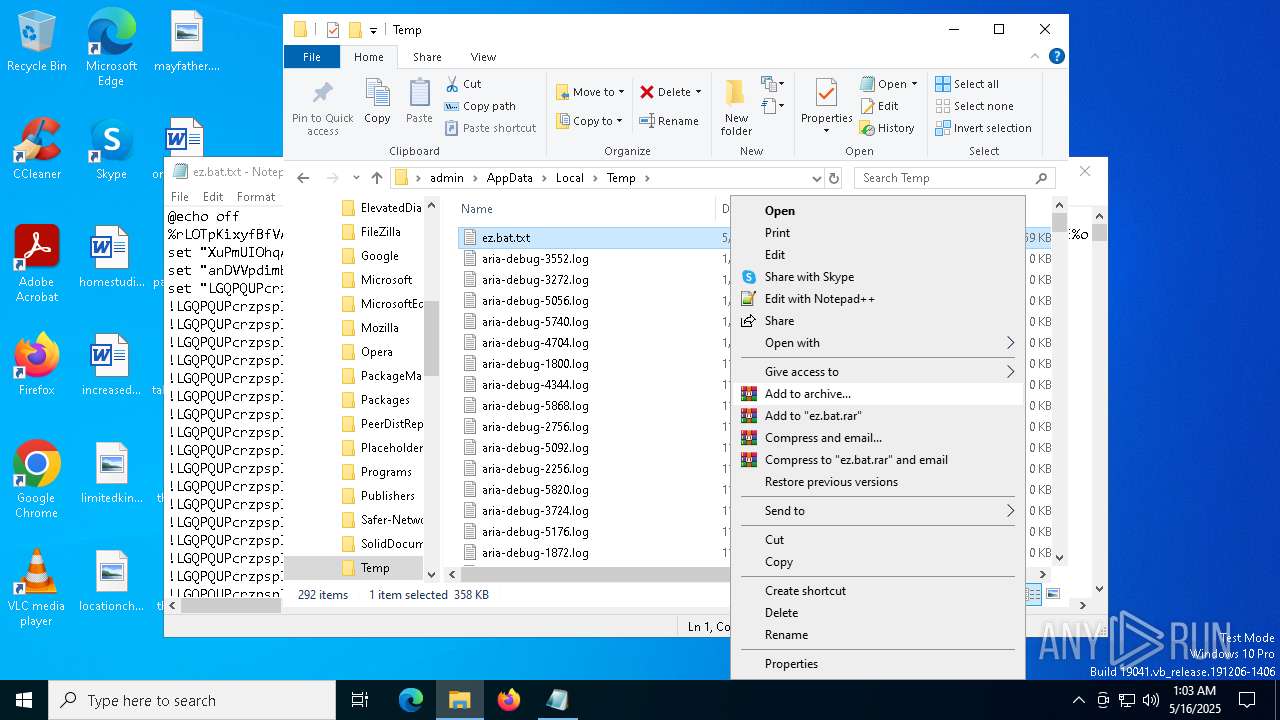Select Share with Skype entry

[878, 277]
